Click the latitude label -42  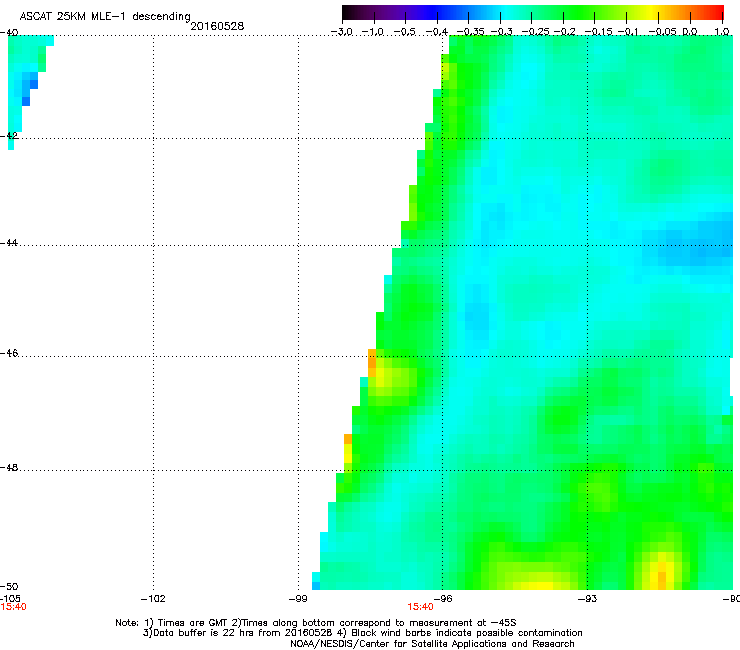(x=9, y=135)
